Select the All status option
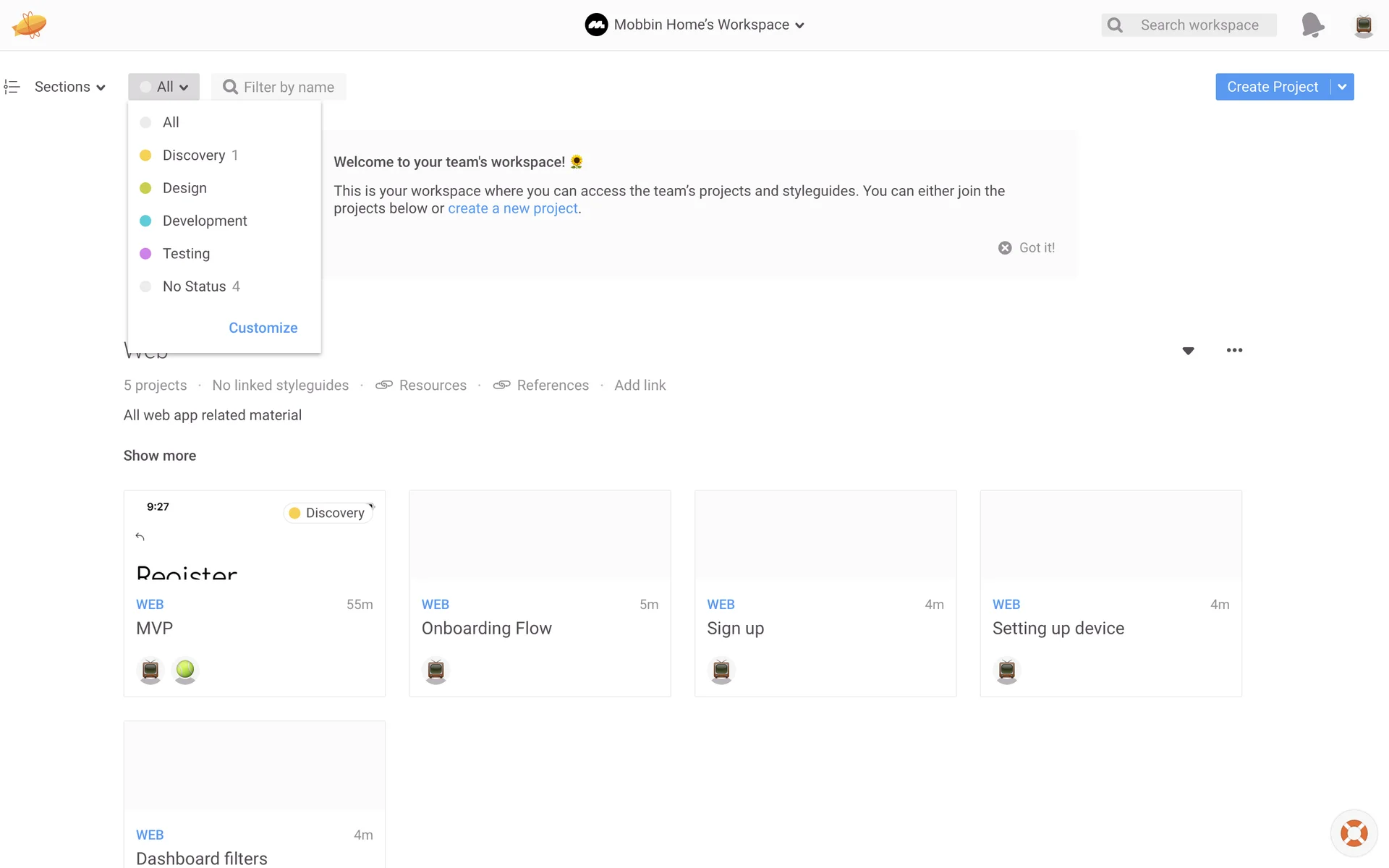1389x868 pixels. point(171,122)
